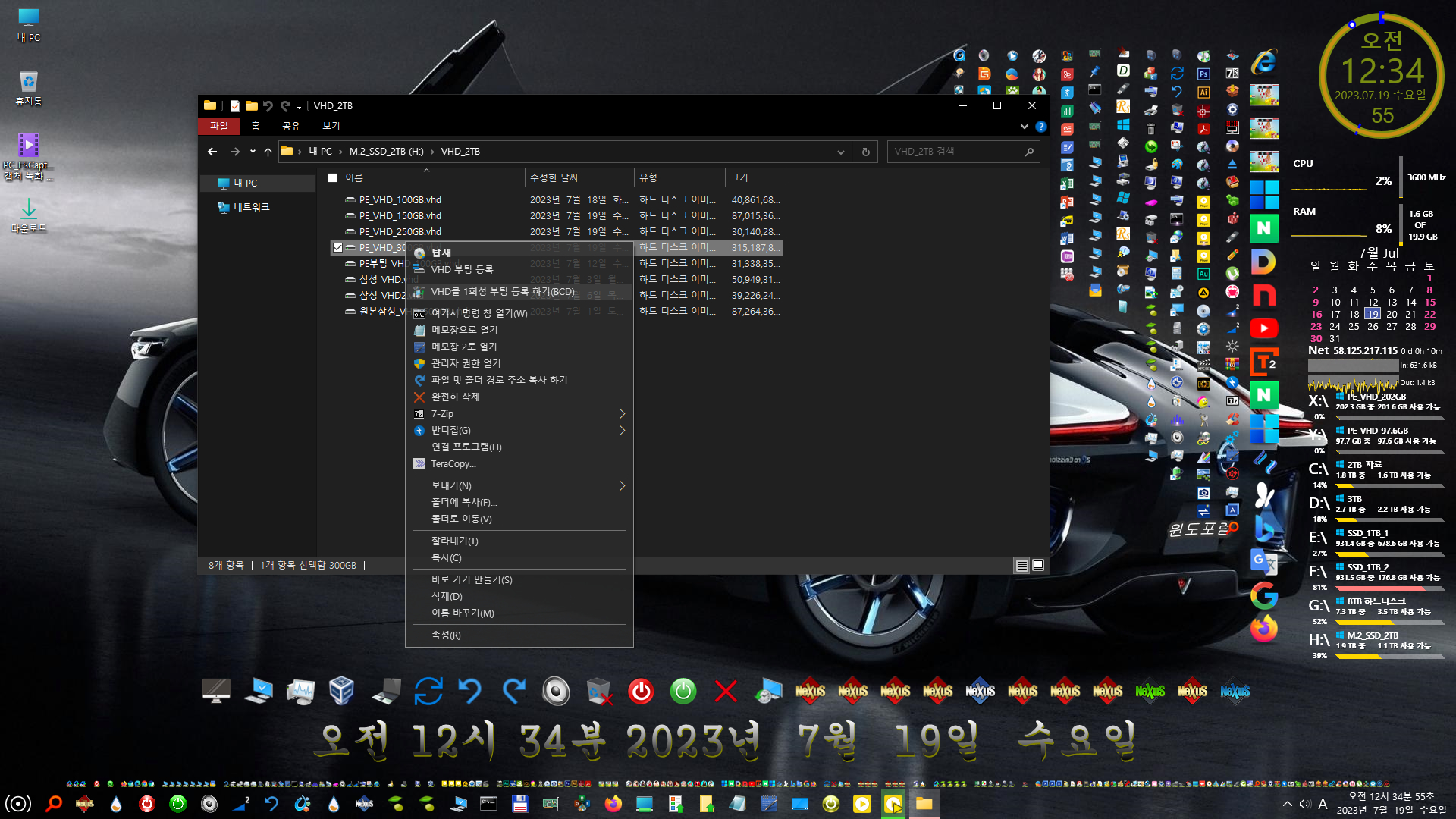Click the Properties icon in quick access toolbar
This screenshot has width=1456, height=819.
pos(235,106)
